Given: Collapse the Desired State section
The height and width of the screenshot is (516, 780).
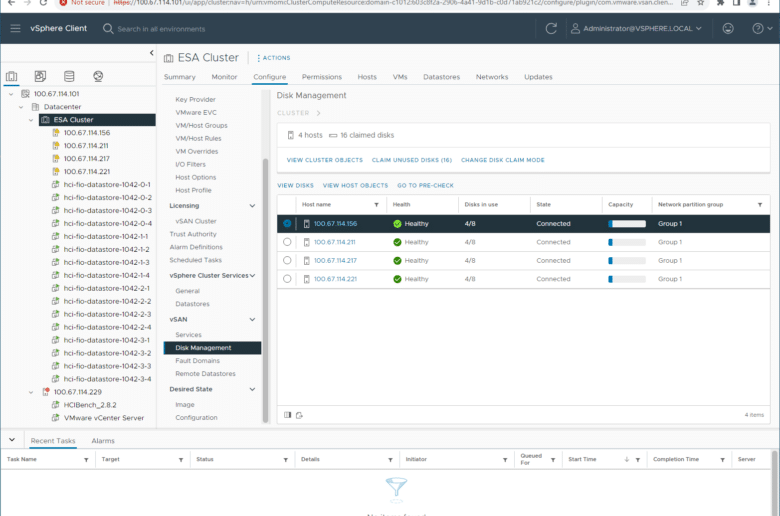Looking at the screenshot, I should click(x=252, y=389).
